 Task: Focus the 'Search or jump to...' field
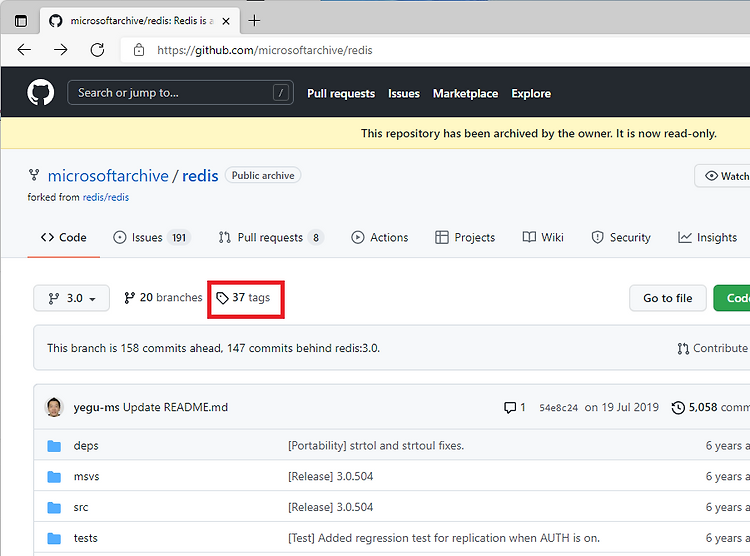click(x=180, y=92)
